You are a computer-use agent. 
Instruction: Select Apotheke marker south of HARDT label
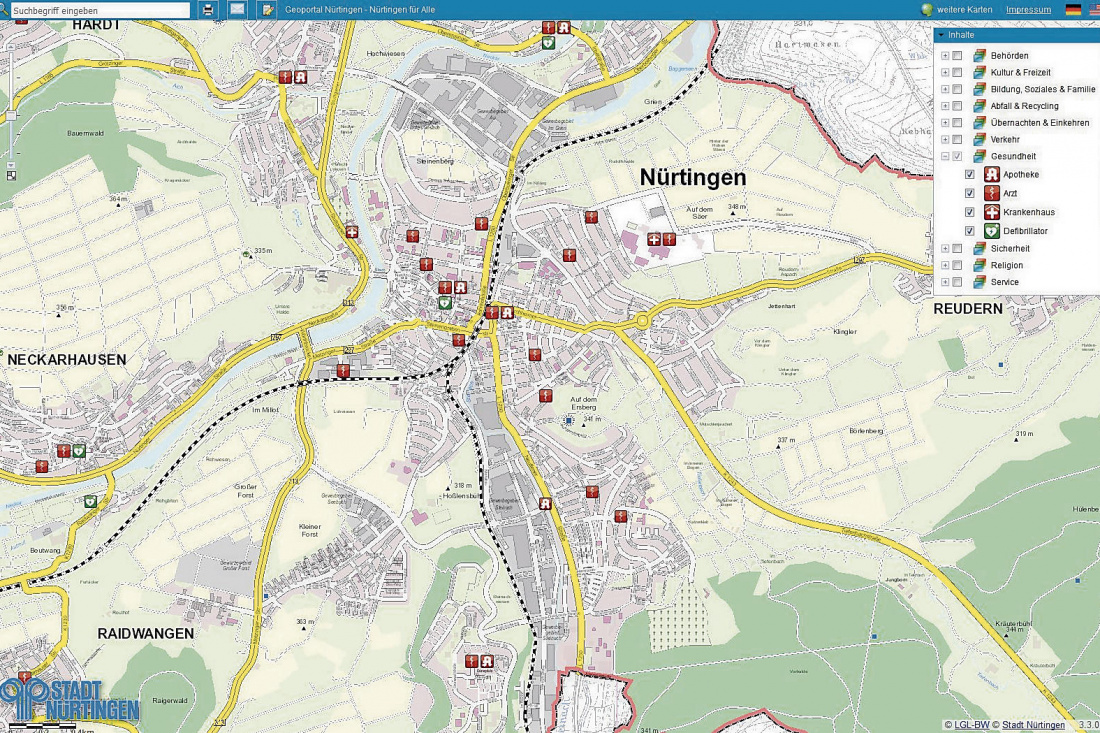(300, 77)
